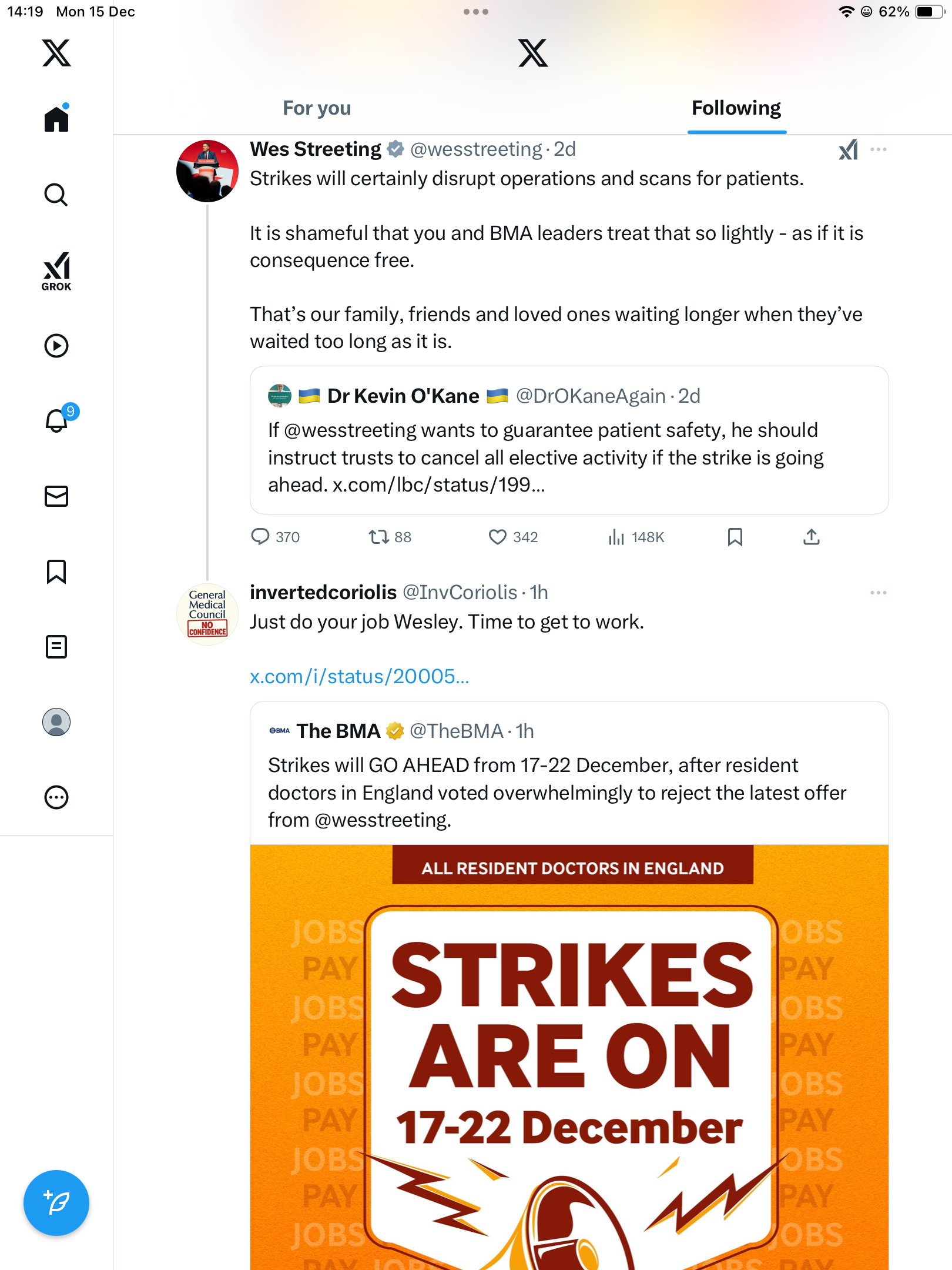Repost Wes Streeting's post
The width and height of the screenshot is (952, 1270).
coord(378,537)
